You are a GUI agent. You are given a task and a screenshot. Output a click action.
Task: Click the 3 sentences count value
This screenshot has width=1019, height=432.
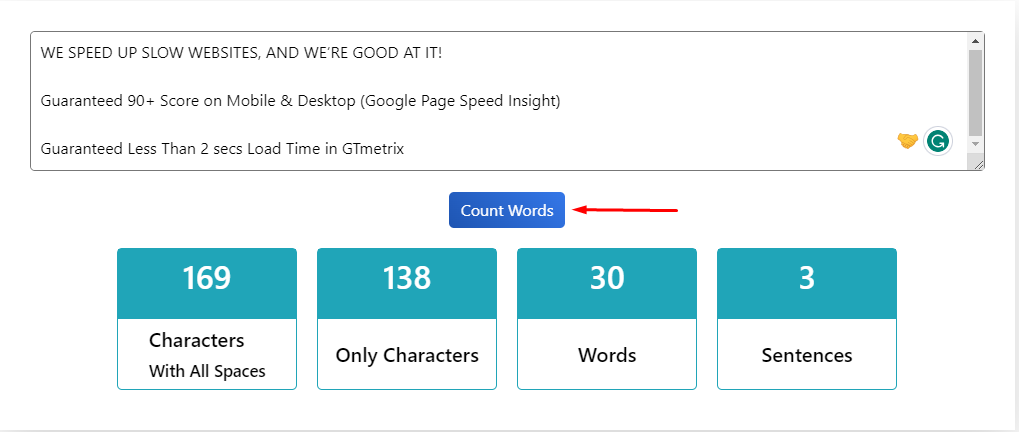click(806, 278)
